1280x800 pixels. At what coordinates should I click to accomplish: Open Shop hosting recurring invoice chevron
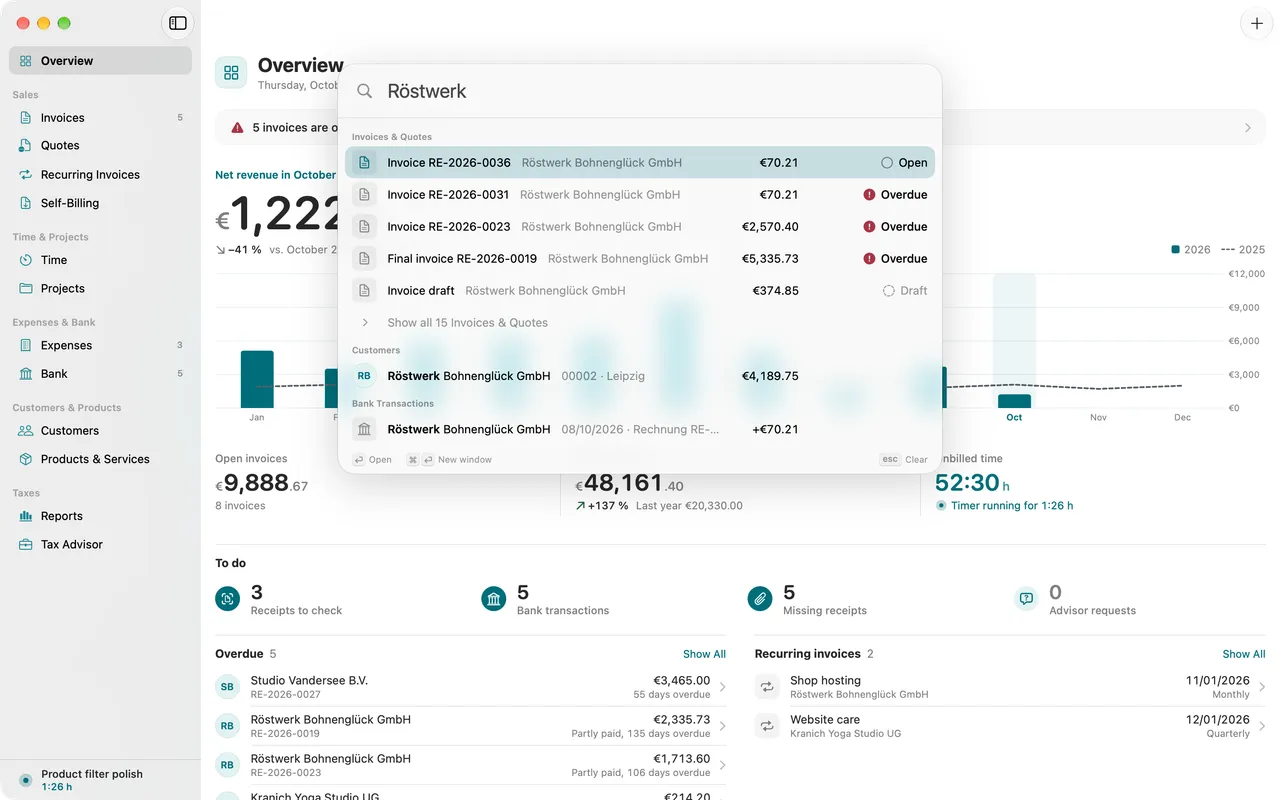(x=1262, y=687)
